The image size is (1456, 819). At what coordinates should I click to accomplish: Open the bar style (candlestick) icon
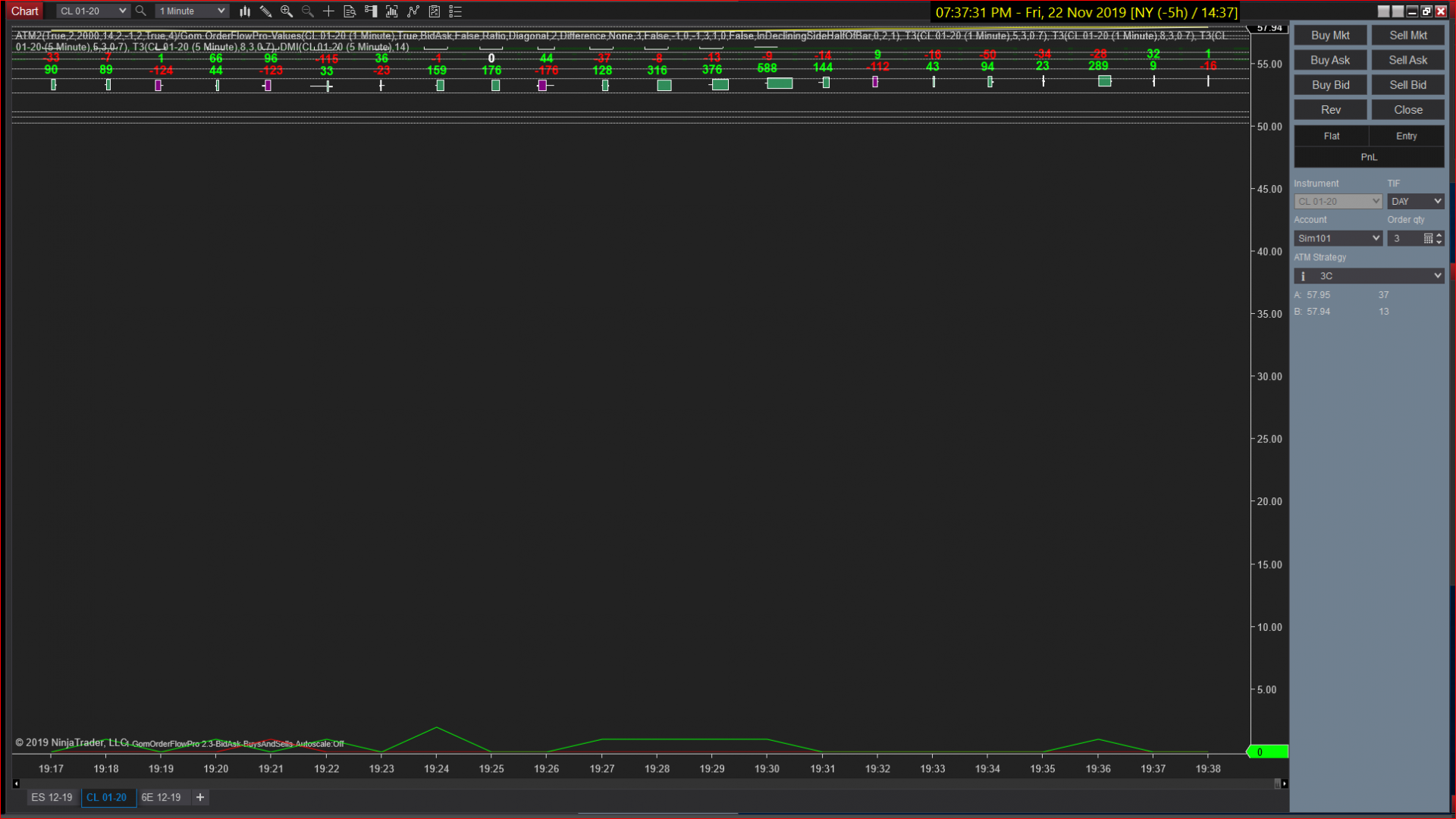[x=244, y=11]
